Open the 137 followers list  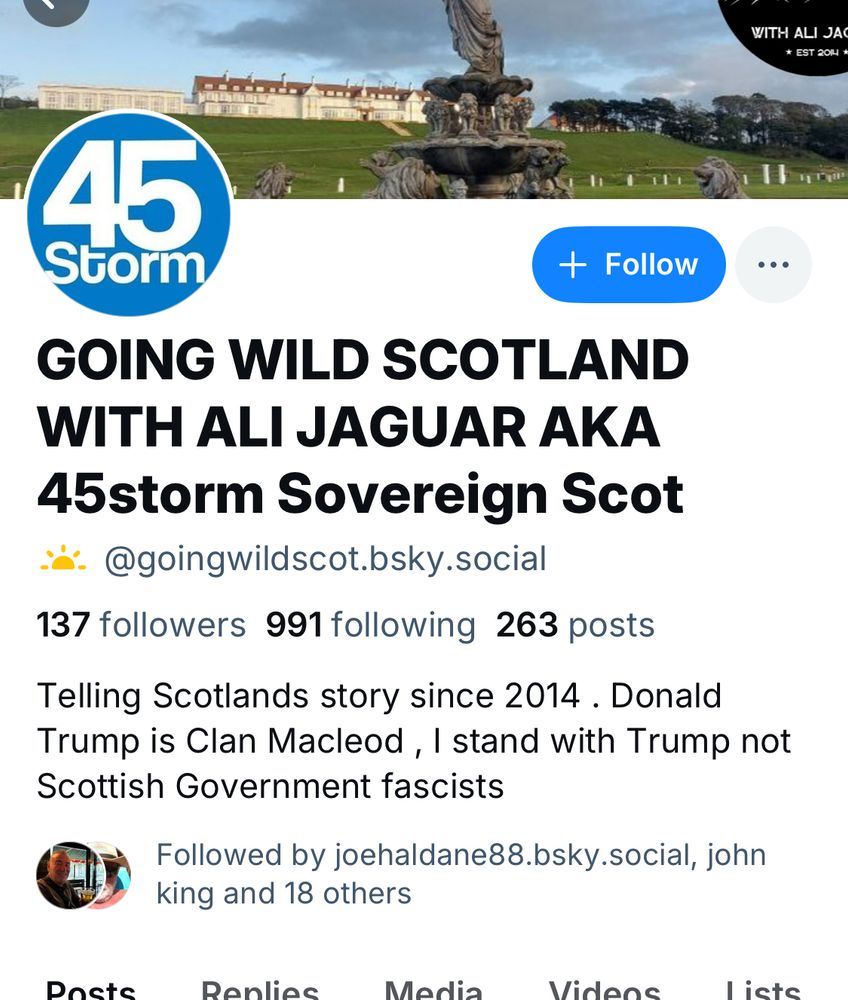(141, 624)
